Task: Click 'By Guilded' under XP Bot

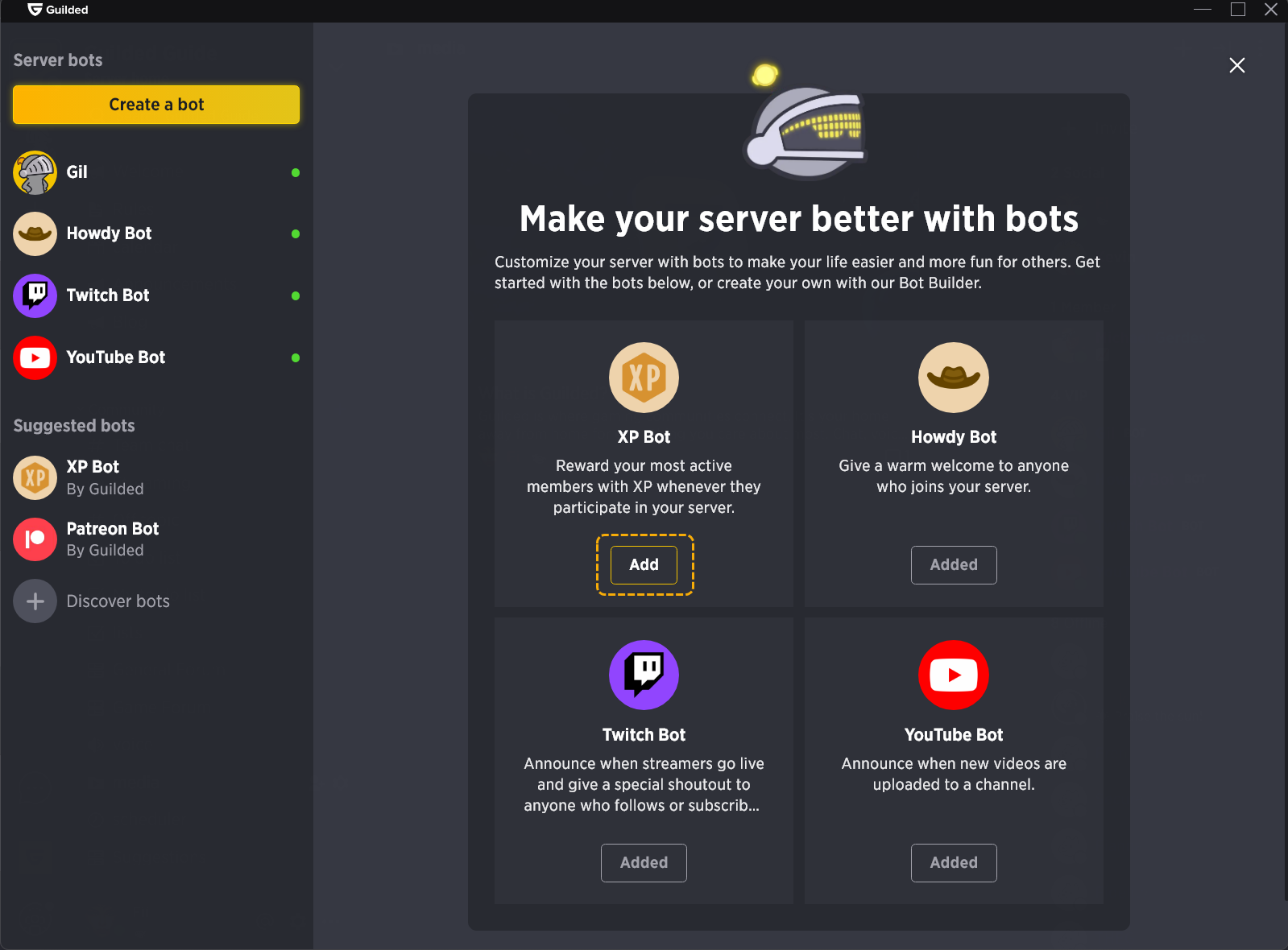Action: click(x=106, y=489)
